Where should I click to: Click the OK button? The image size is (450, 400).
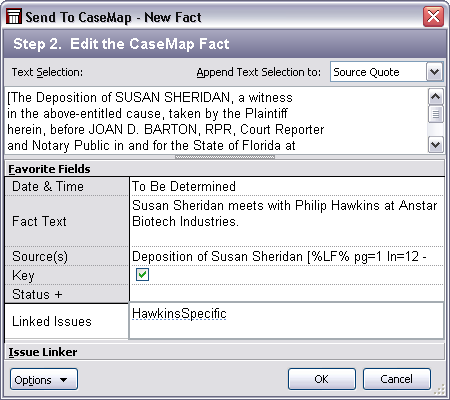click(x=322, y=379)
